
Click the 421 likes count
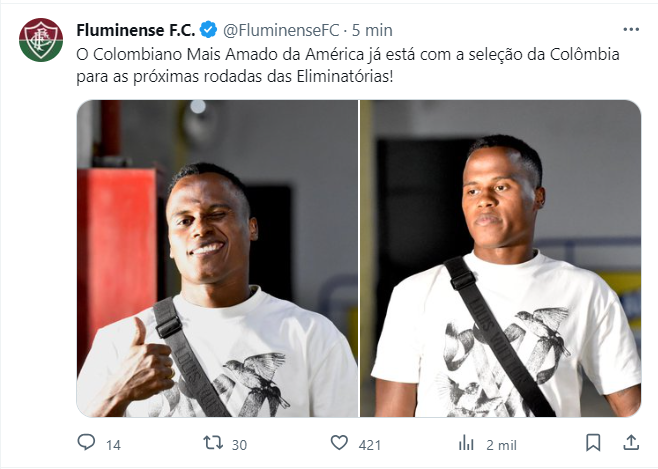point(370,445)
